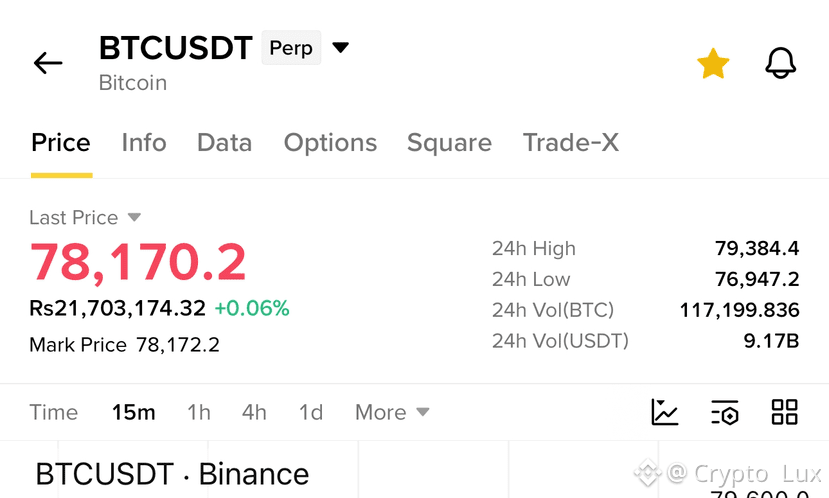Select the 1d timeframe
Screen dimensions: 829x498
click(x=311, y=412)
